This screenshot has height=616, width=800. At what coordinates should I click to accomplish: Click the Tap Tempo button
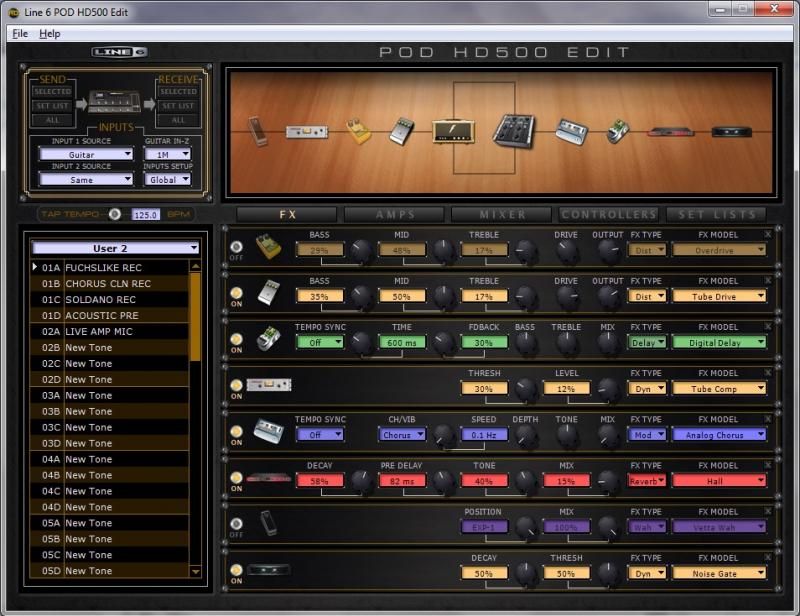(x=115, y=214)
